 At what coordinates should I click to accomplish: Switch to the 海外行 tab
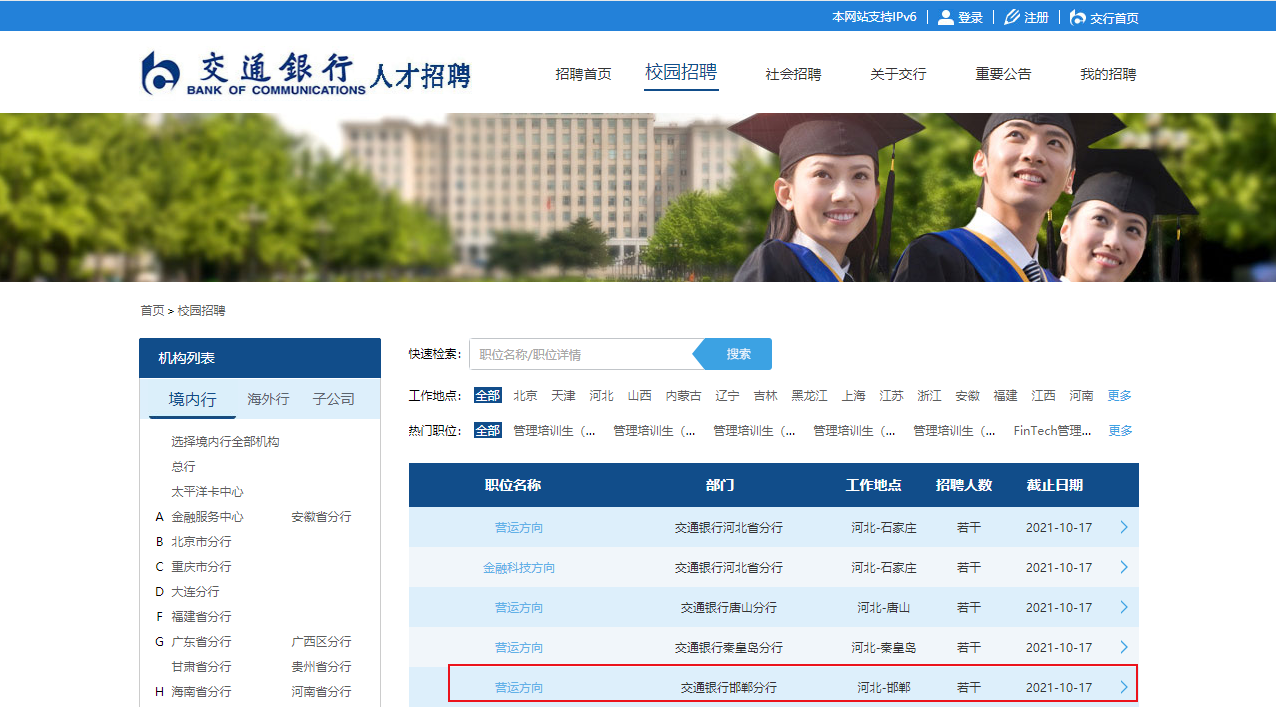(x=268, y=399)
